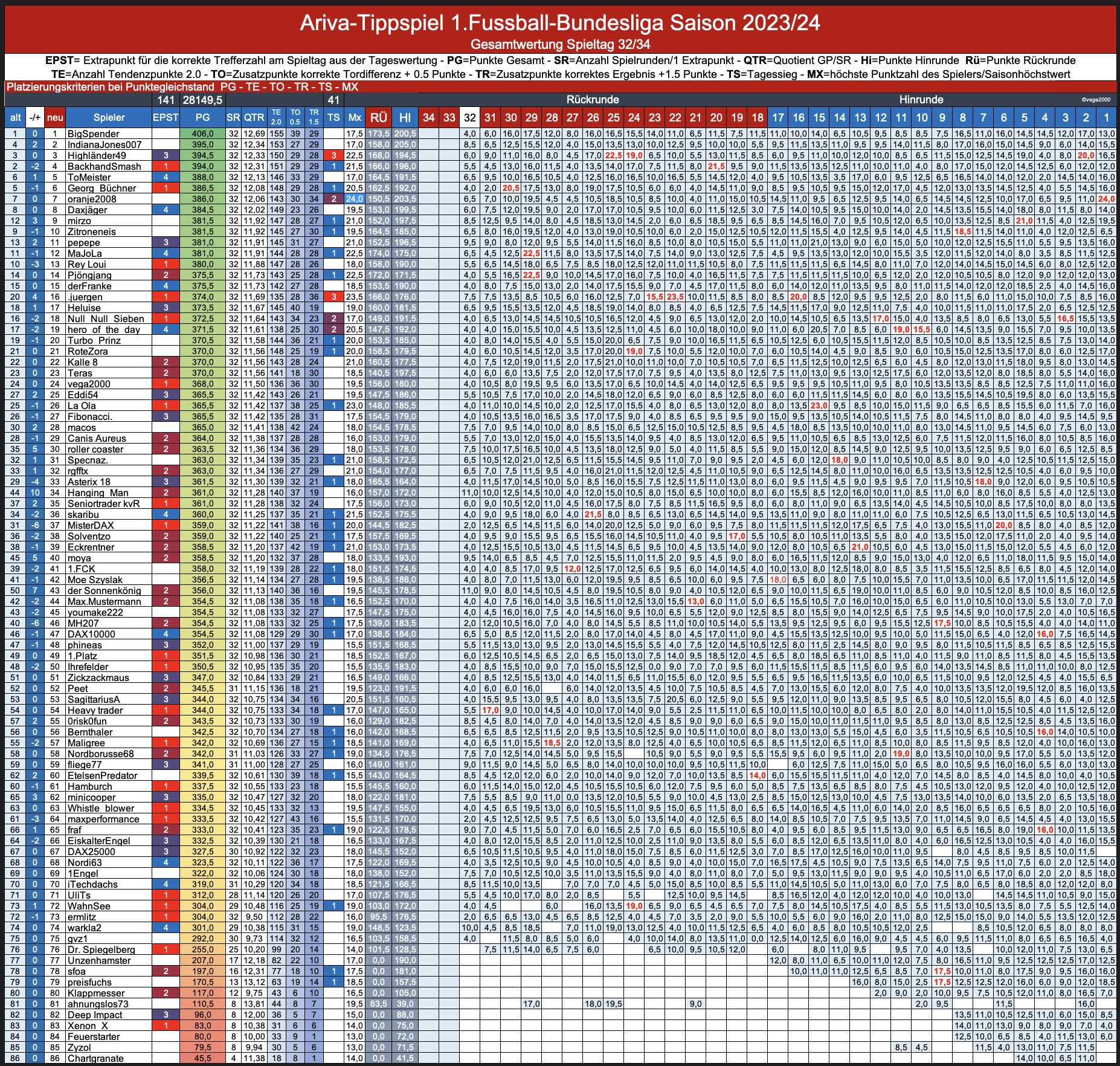This screenshot has height=1066, width=1120.
Task: Click player name 'Moe Szyslak'
Action: pyautogui.click(x=95, y=580)
